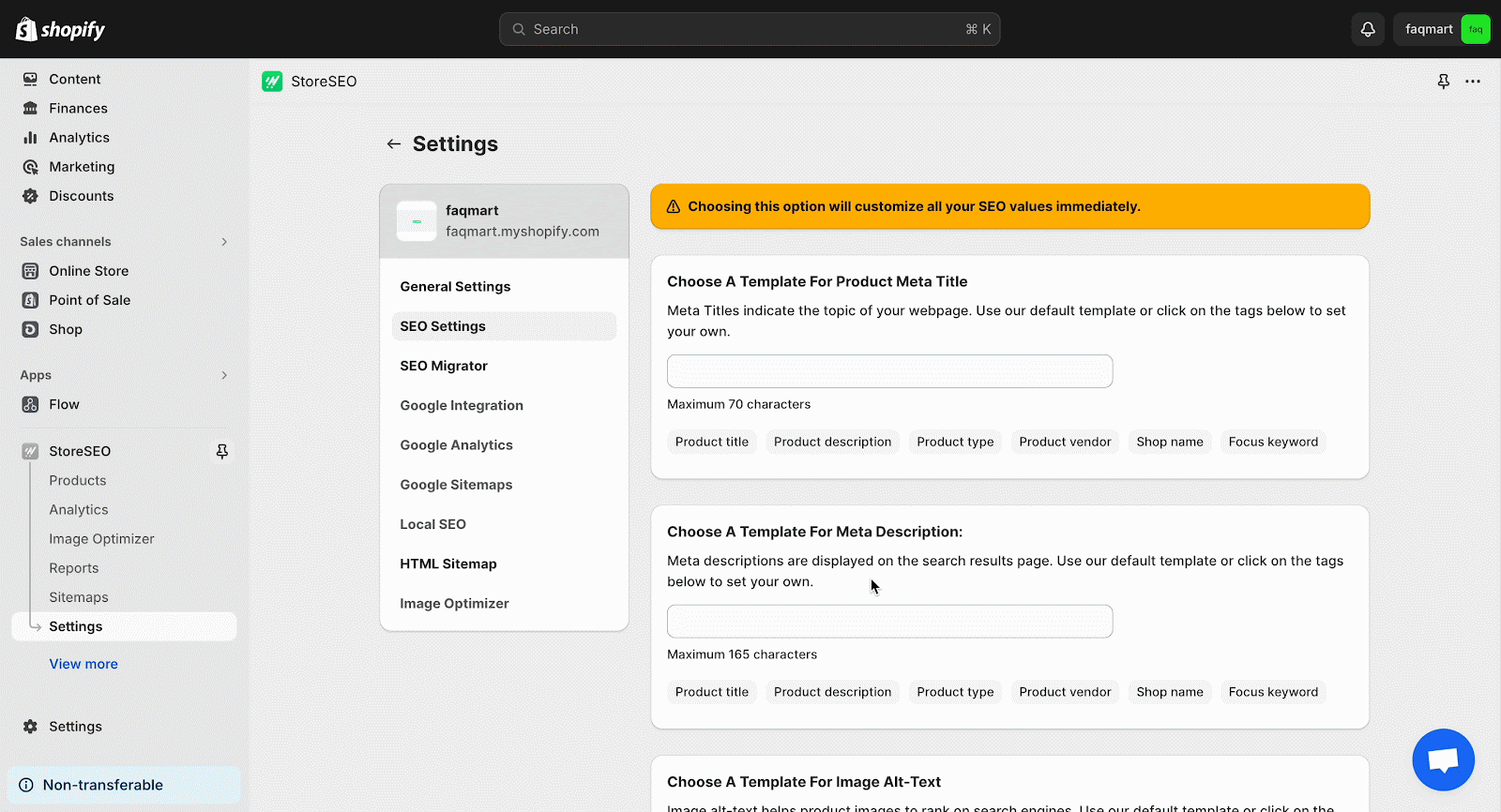1501x812 pixels.
Task: Add Product title tag to Meta Description
Action: pyautogui.click(x=712, y=692)
